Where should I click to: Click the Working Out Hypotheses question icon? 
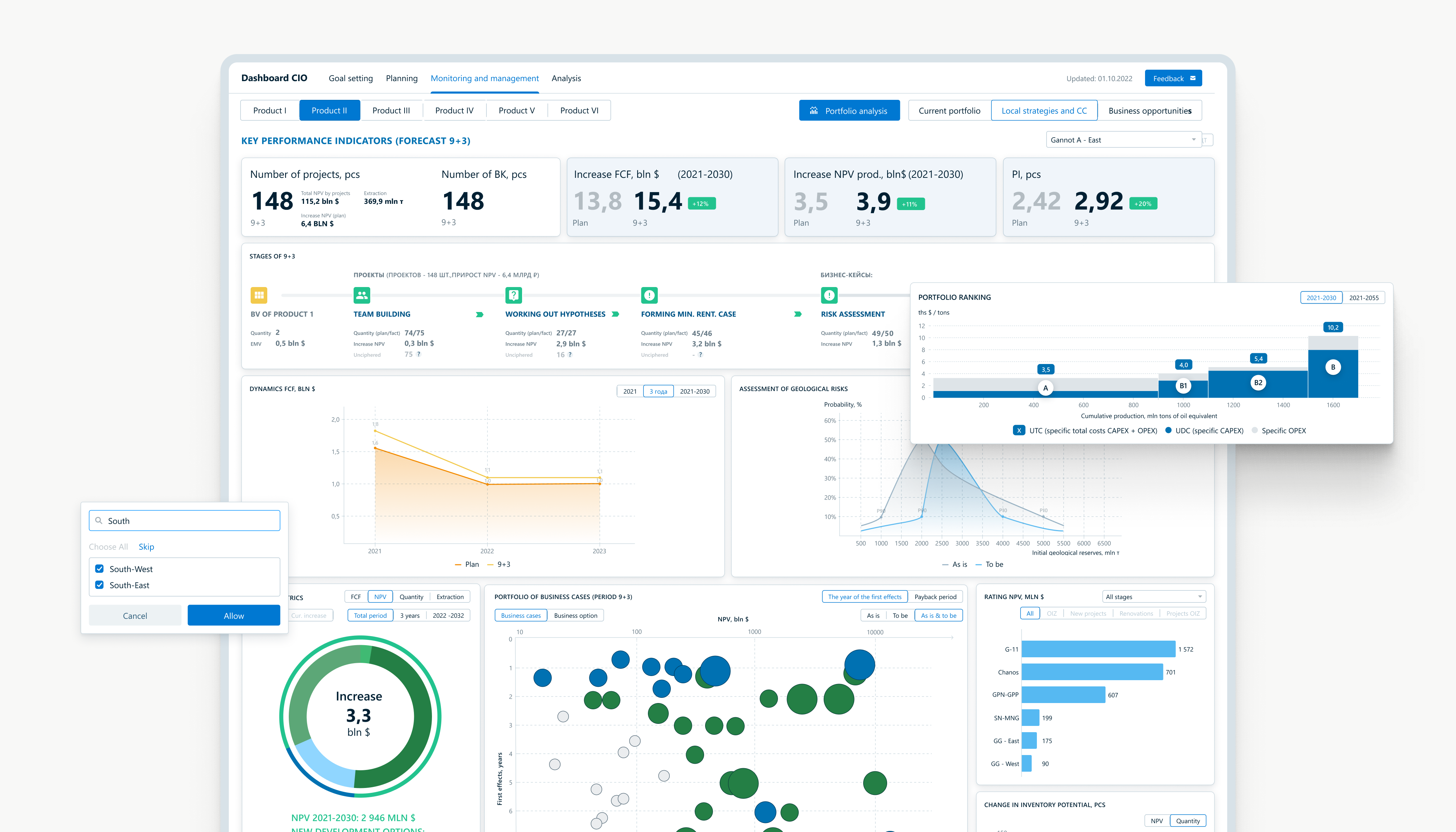pyautogui.click(x=514, y=295)
